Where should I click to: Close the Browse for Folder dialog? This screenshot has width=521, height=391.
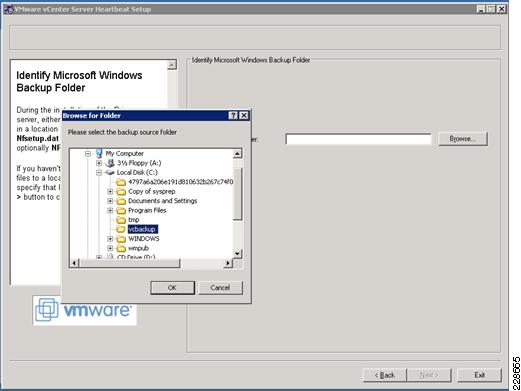click(x=244, y=116)
